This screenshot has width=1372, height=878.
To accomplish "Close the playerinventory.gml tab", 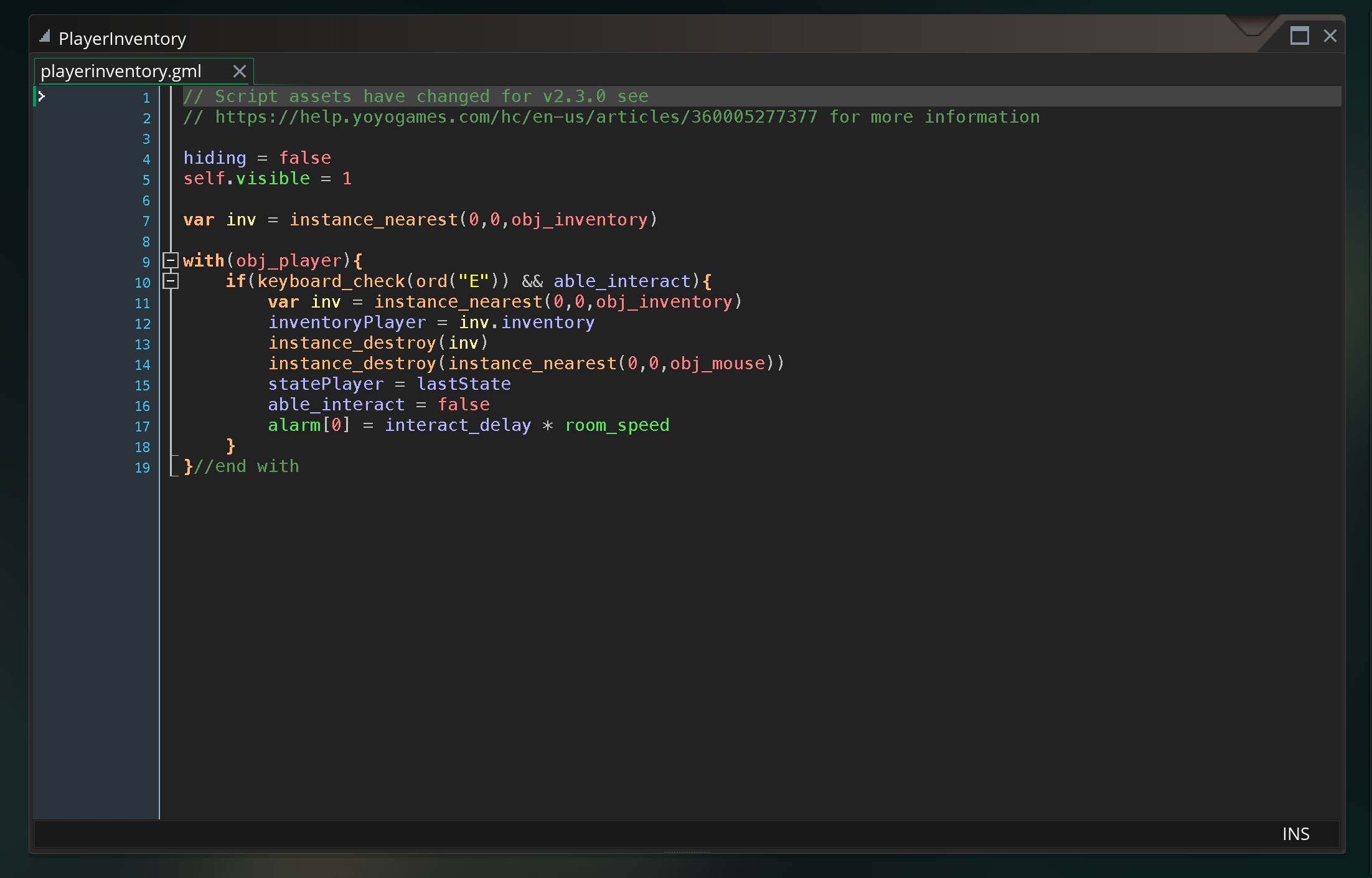I will [240, 72].
